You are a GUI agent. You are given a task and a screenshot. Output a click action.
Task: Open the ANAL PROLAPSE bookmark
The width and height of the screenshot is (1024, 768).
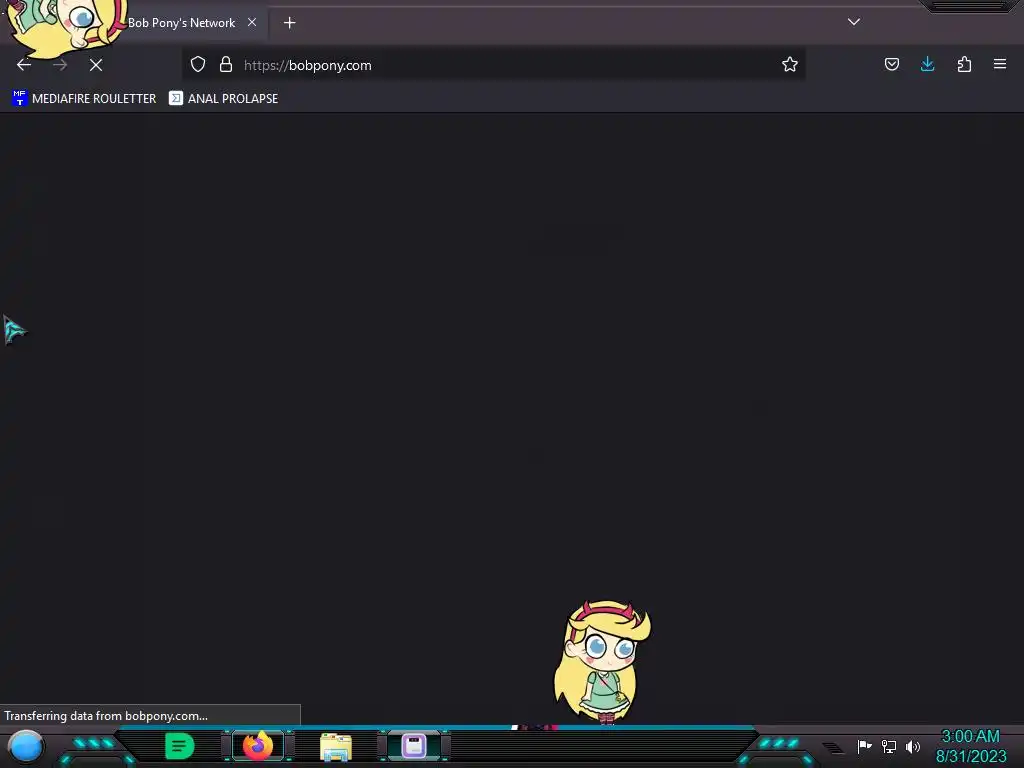223,99
